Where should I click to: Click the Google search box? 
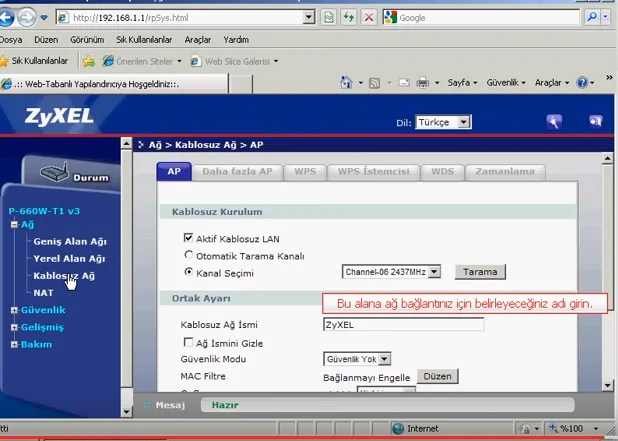pyautogui.click(x=481, y=18)
